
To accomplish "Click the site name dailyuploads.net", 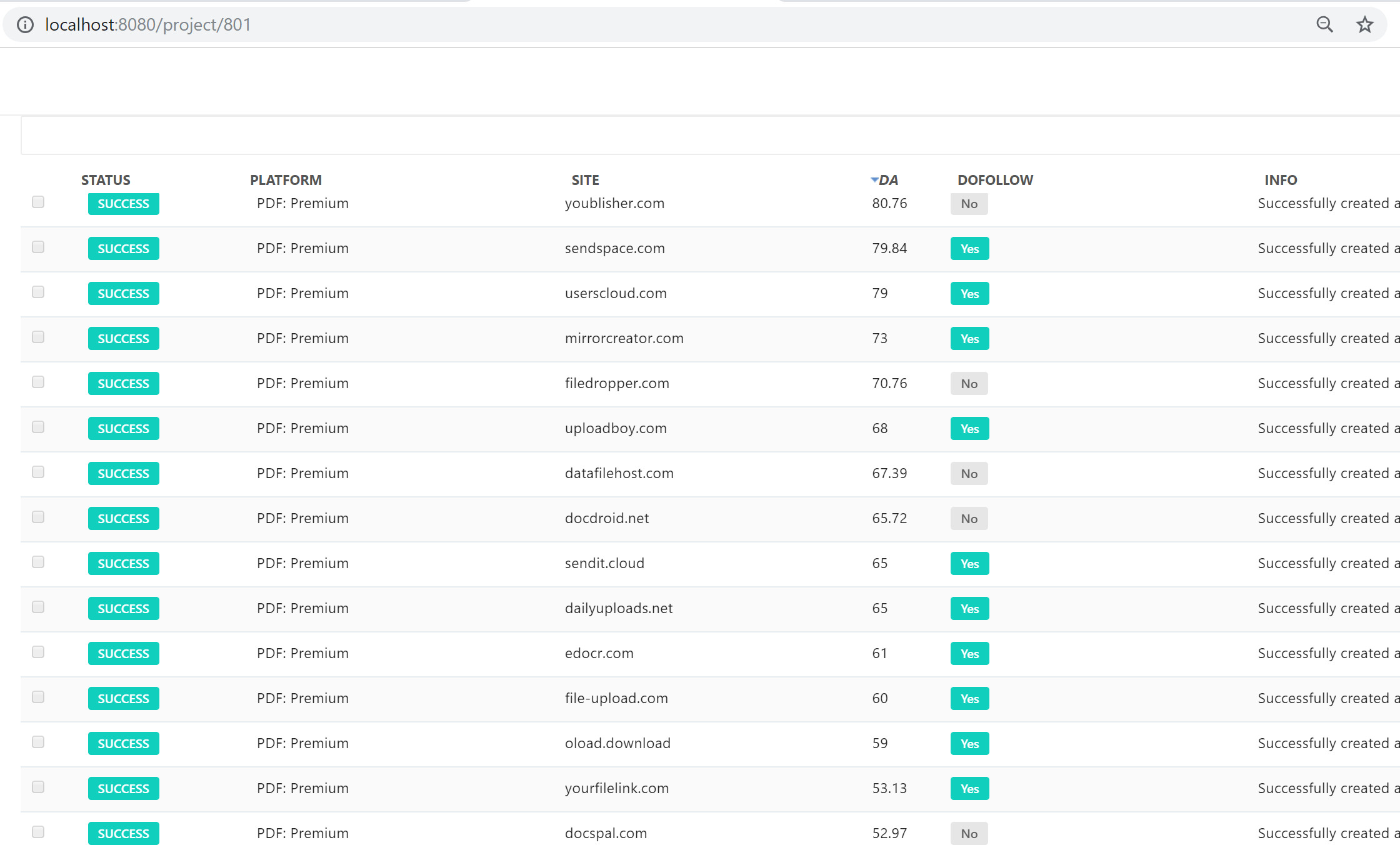I will tap(619, 609).
